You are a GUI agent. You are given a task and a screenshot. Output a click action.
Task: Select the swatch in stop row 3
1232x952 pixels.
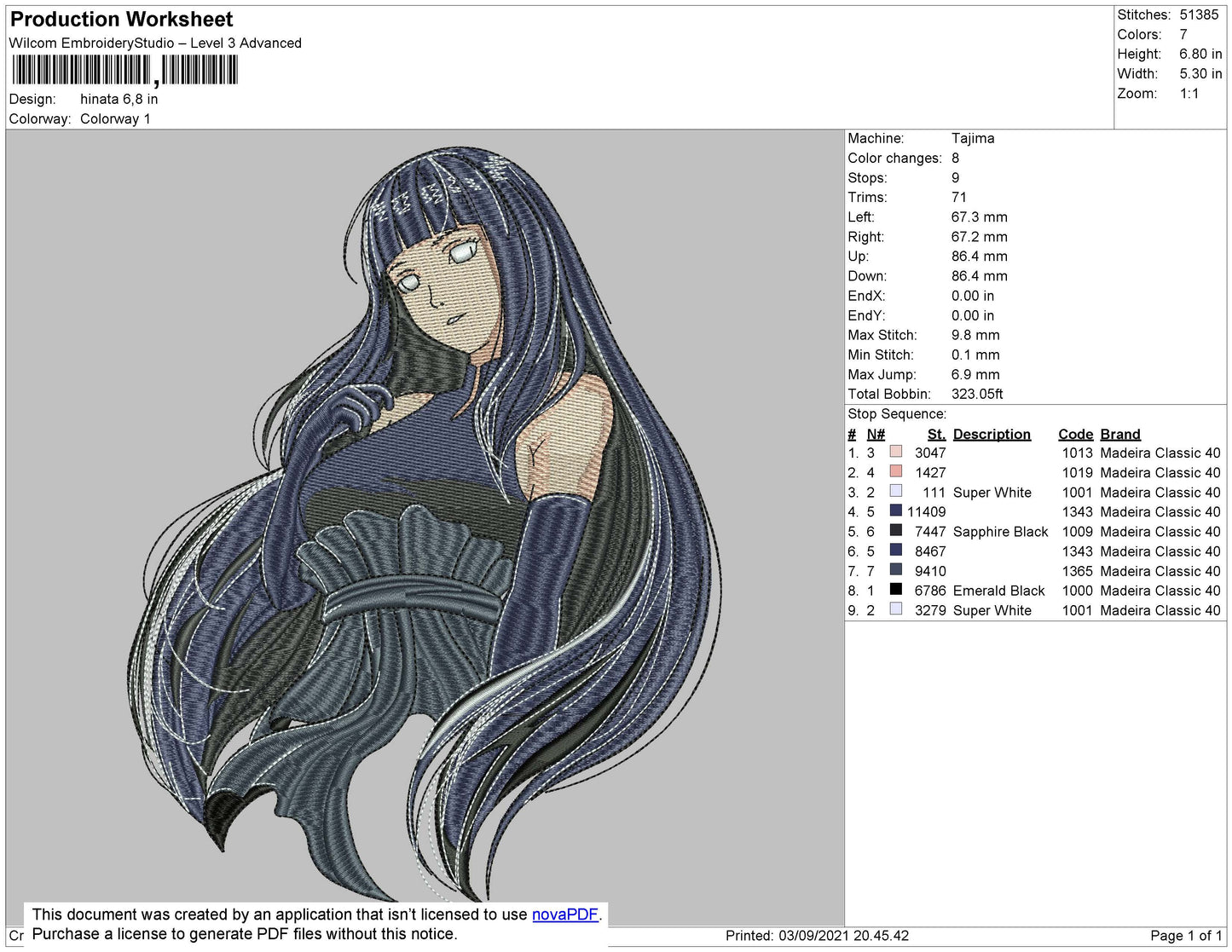point(895,491)
